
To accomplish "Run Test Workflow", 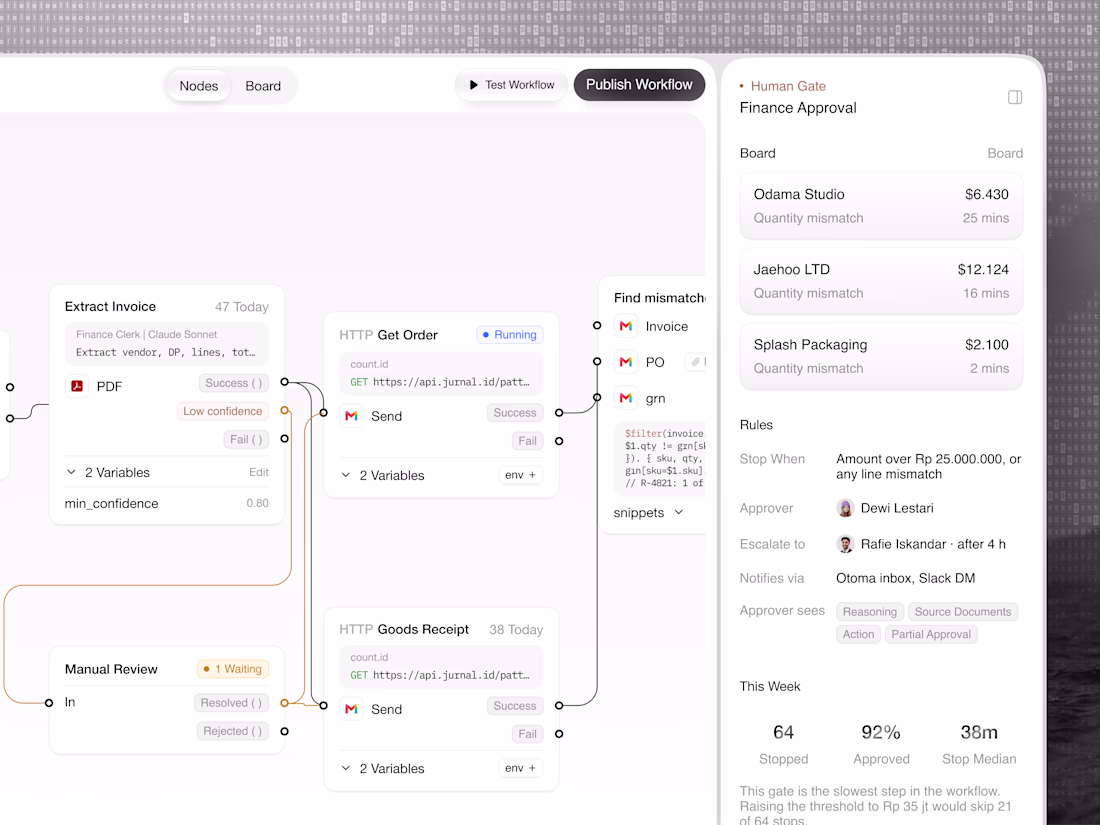I will pos(511,85).
